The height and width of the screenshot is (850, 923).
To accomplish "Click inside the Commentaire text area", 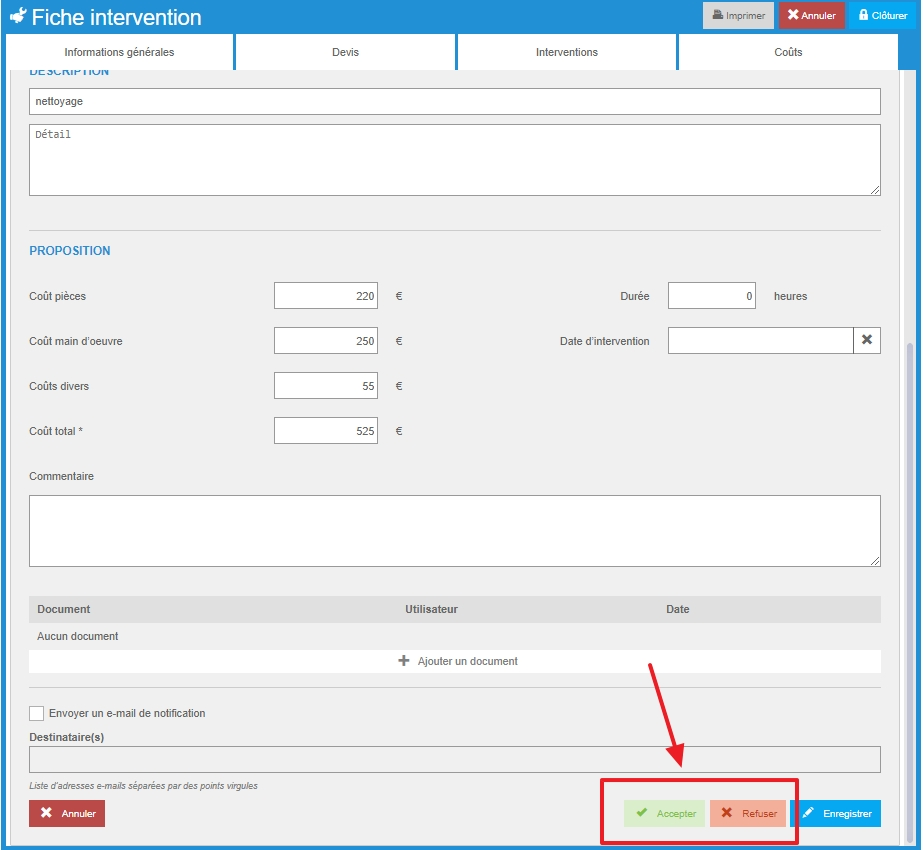I will (x=454, y=531).
